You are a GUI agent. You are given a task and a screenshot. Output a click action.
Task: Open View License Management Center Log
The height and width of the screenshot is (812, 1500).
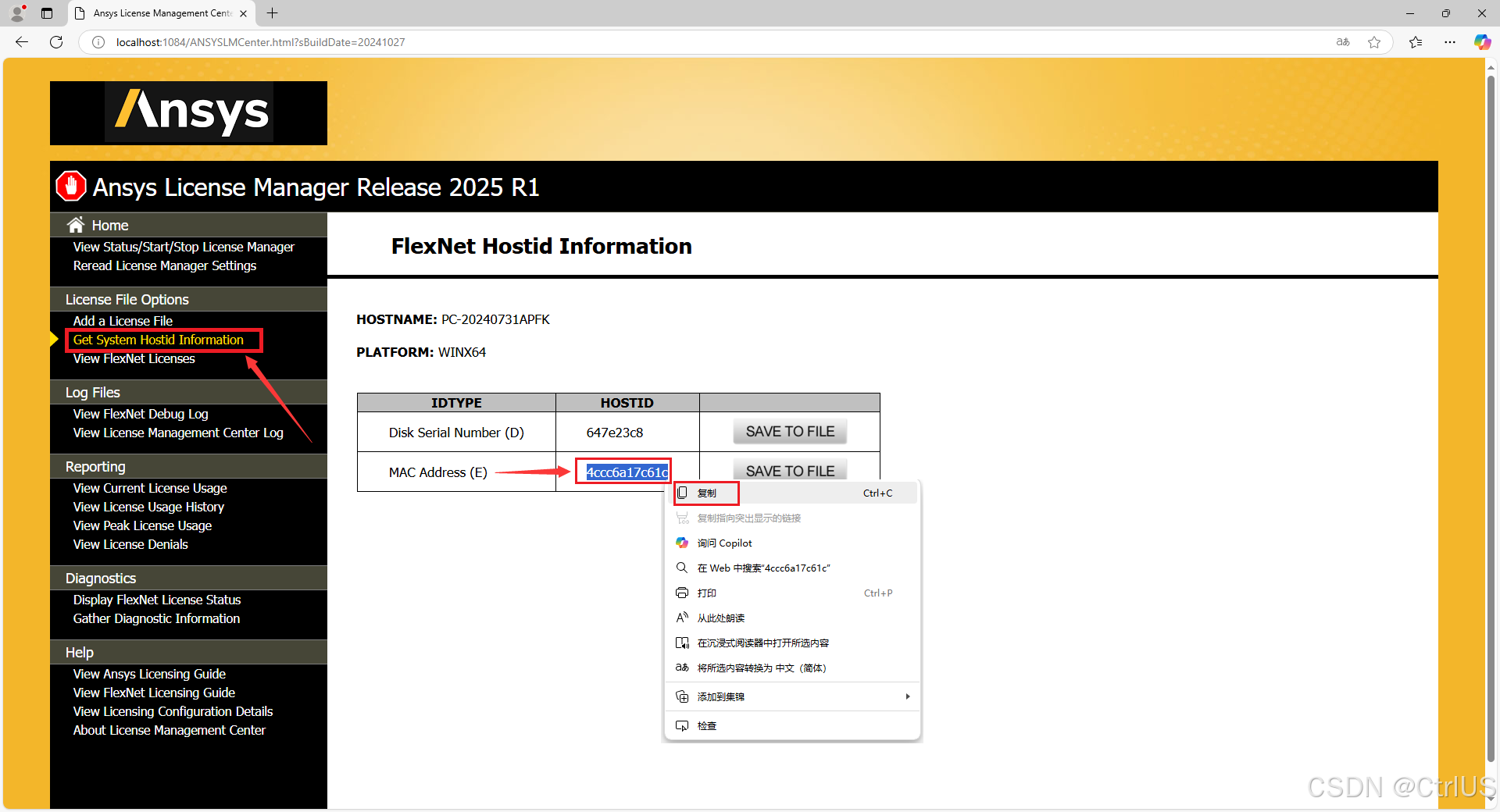(x=178, y=433)
